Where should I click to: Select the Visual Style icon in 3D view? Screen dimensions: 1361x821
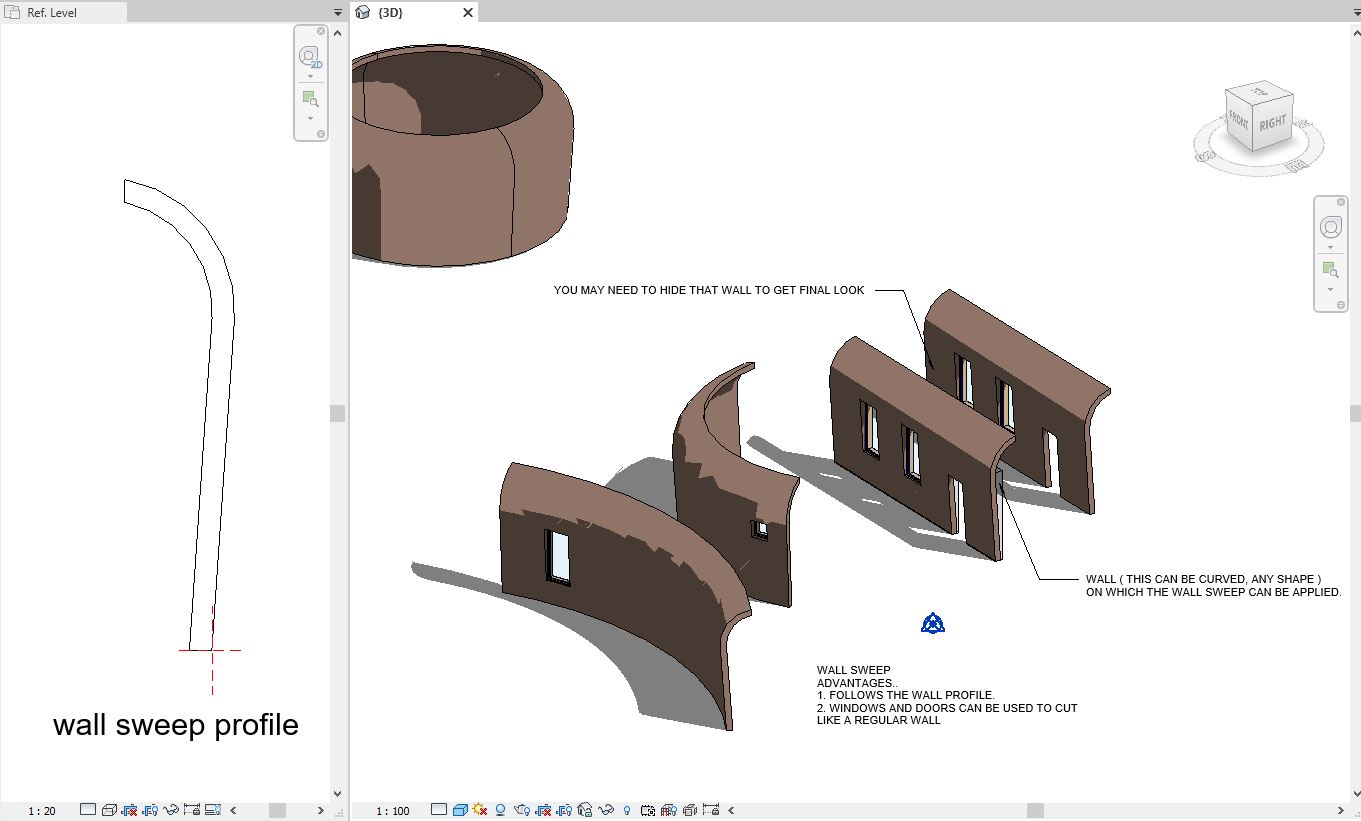[x=459, y=810]
